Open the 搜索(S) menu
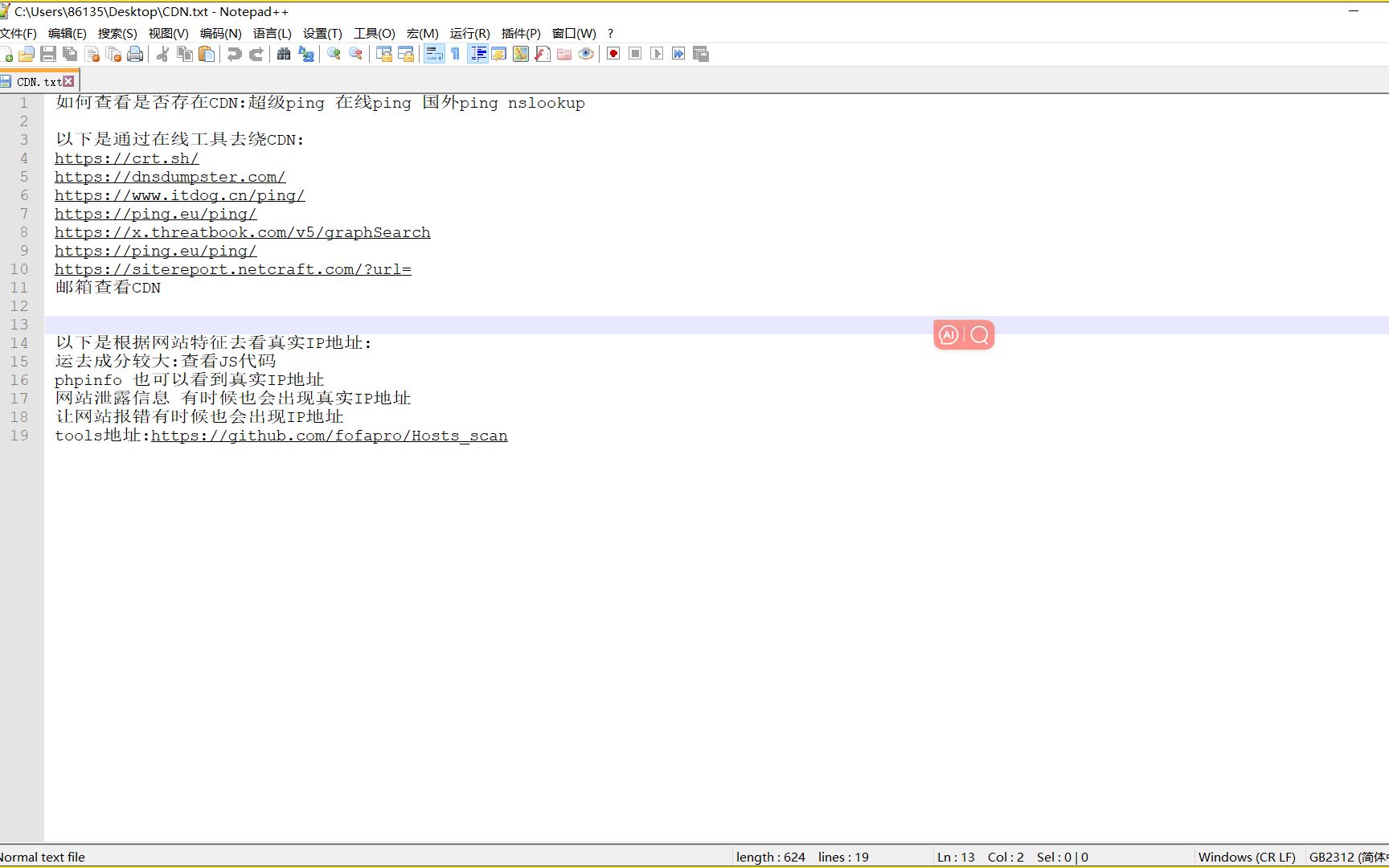The height and width of the screenshot is (868, 1389). coord(117,33)
